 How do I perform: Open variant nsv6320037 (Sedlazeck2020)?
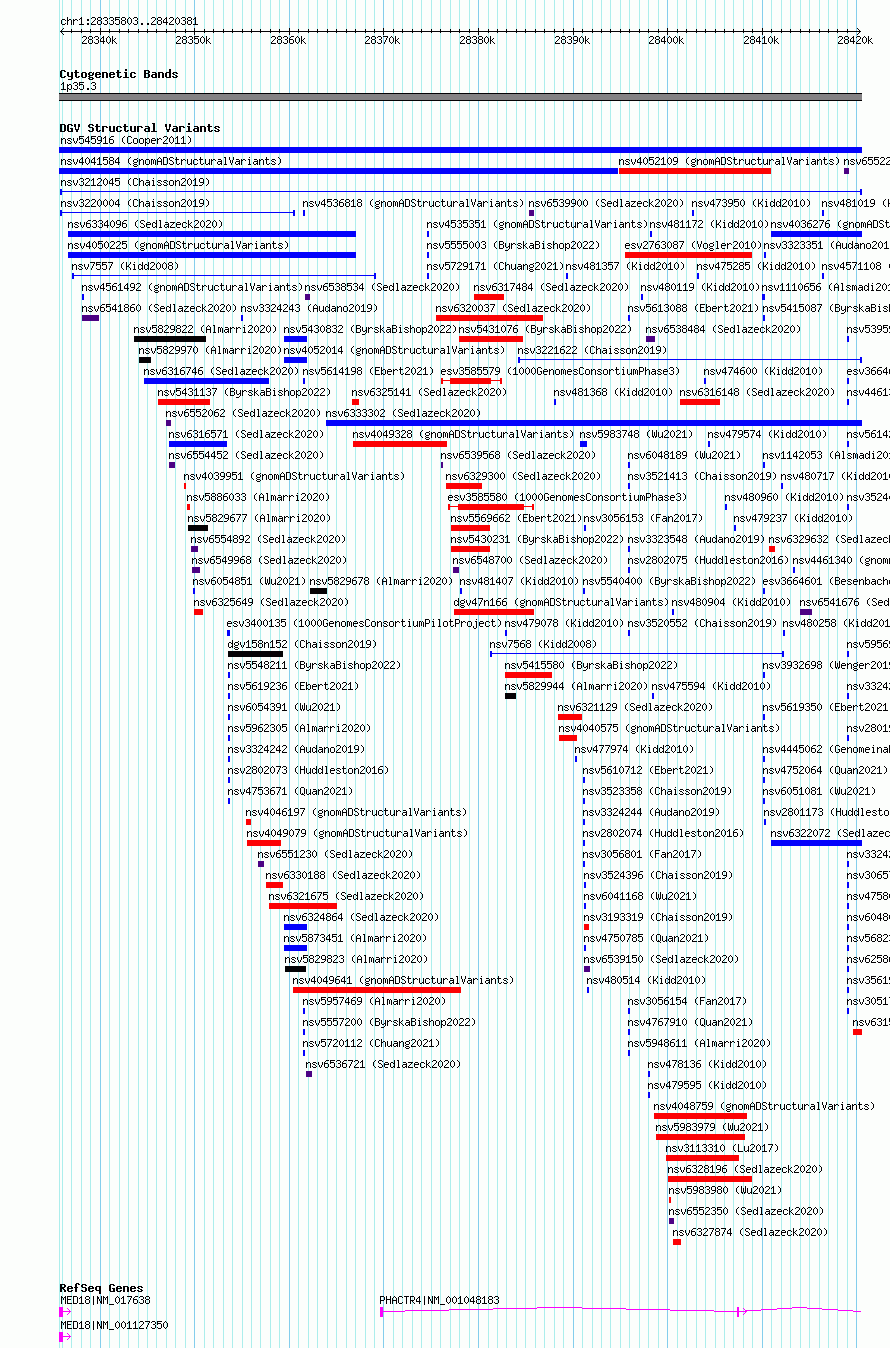pos(514,308)
